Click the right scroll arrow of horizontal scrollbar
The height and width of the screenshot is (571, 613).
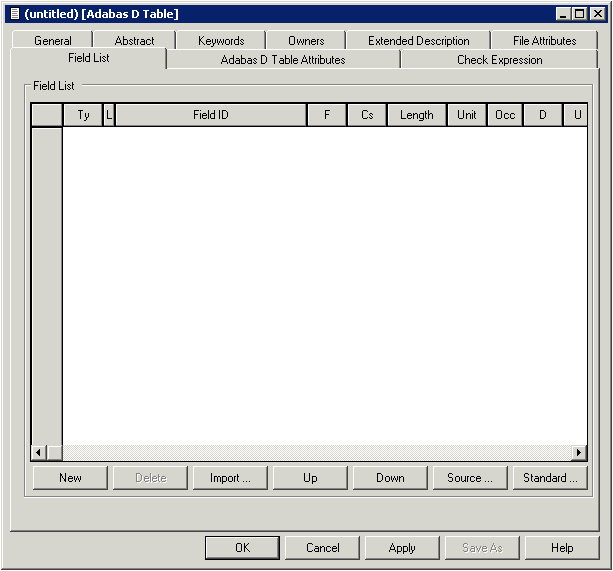[579, 453]
